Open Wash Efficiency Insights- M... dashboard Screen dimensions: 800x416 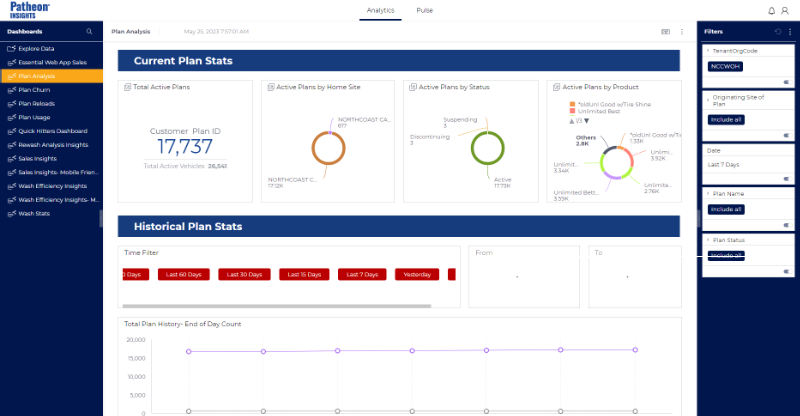[52, 200]
